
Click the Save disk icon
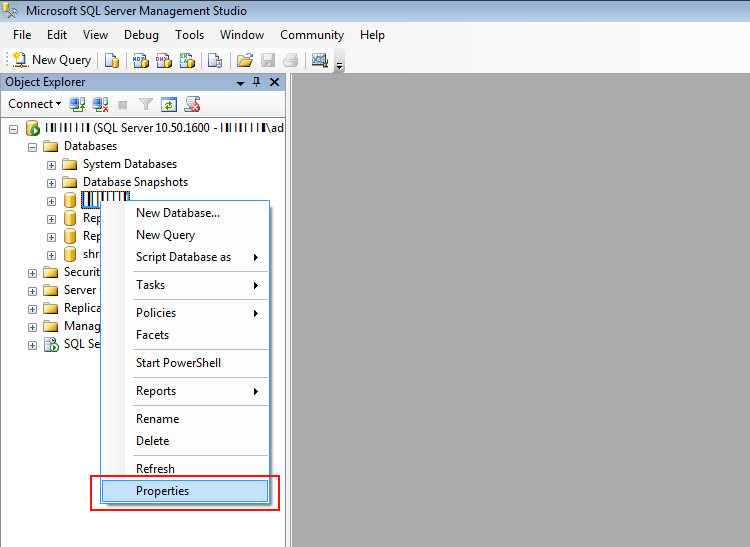tap(268, 60)
